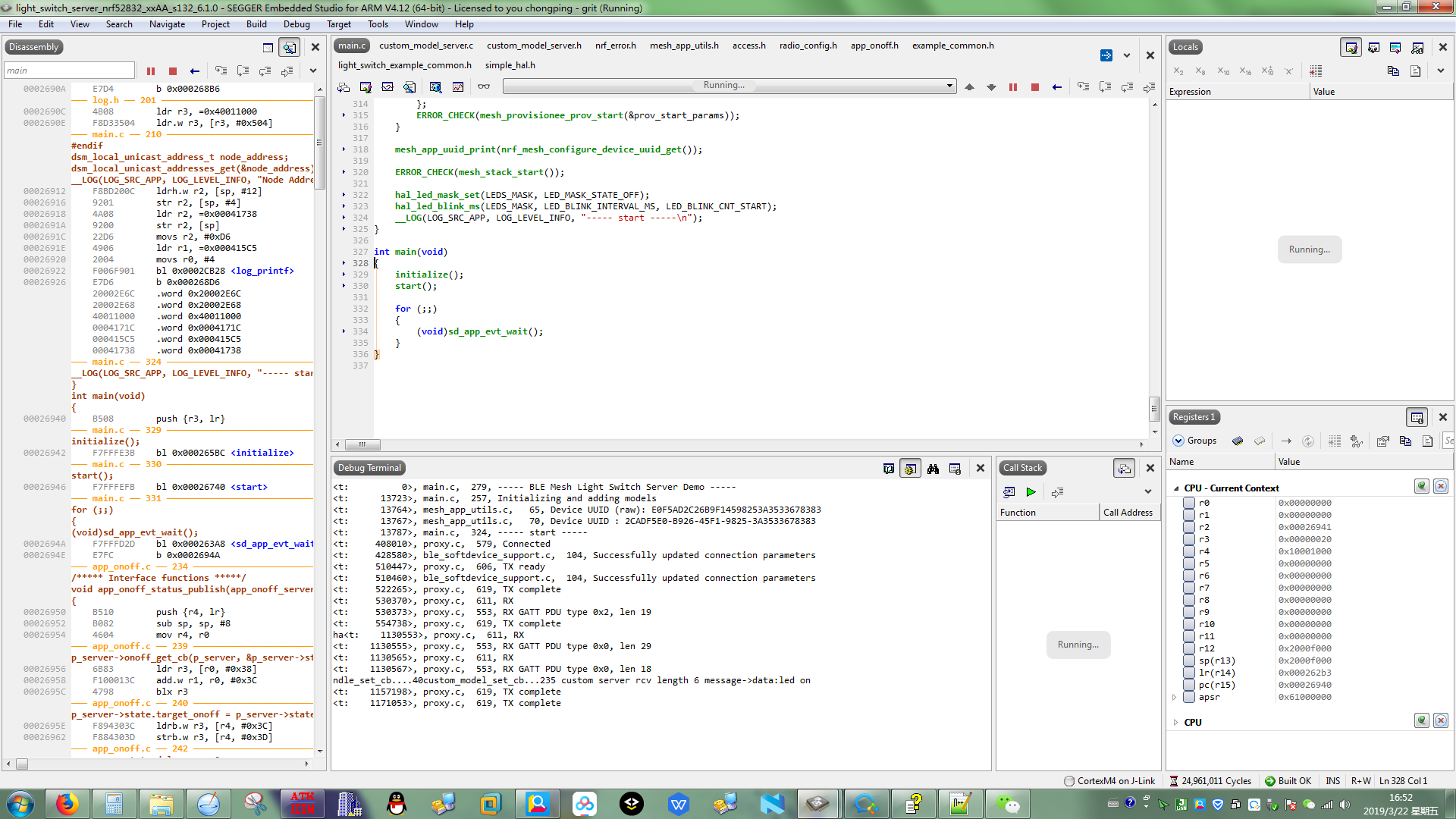The width and height of the screenshot is (1456, 819).
Task: Click the red X icon on CPU - Current Context row
Action: pyautogui.click(x=1441, y=486)
